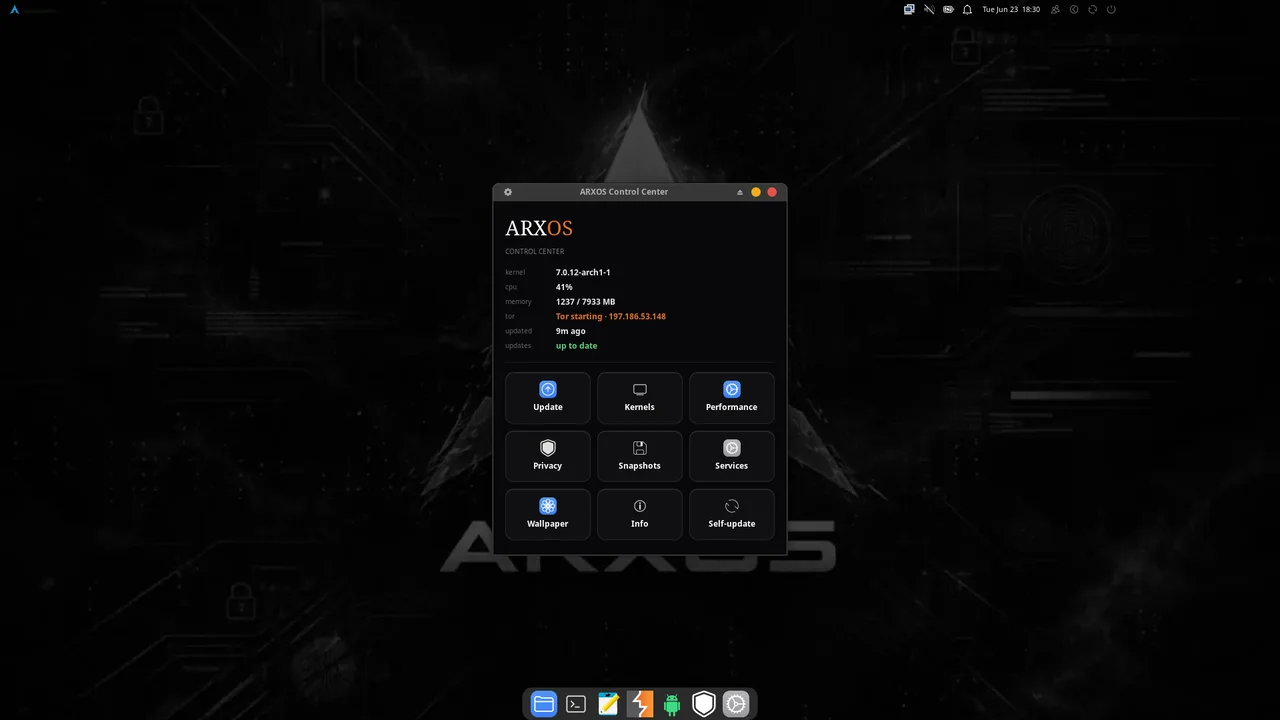1280x720 pixels.
Task: Minimize the ARXOS Control Center window
Action: point(756,192)
